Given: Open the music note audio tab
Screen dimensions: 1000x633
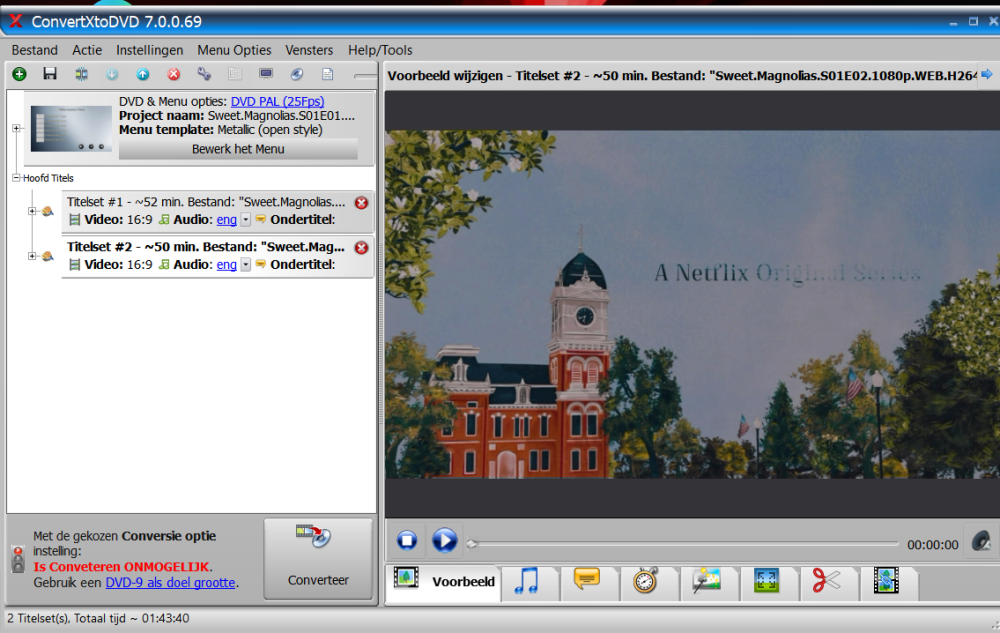Looking at the screenshot, I should click(x=526, y=581).
